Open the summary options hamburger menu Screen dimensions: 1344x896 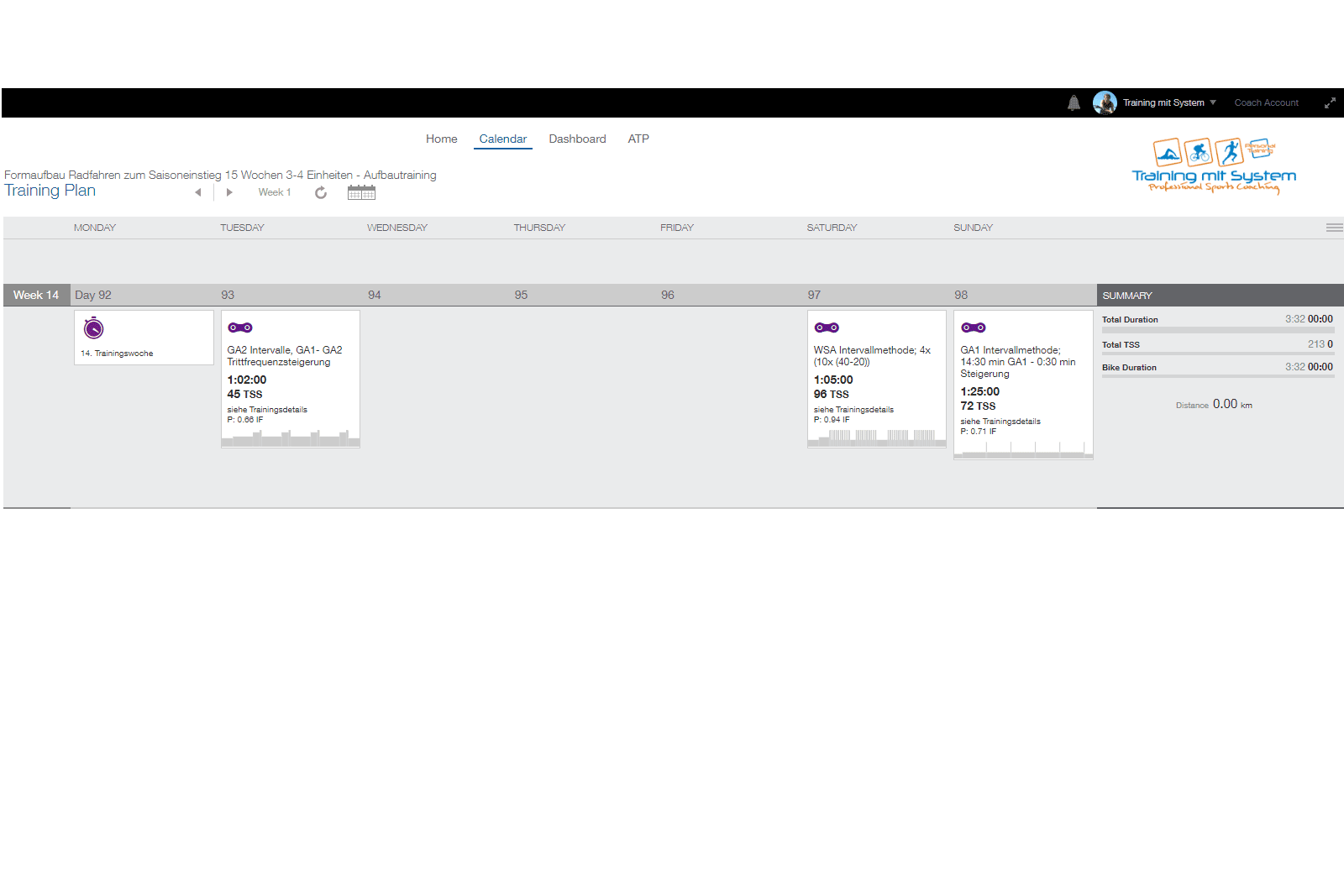pyautogui.click(x=1334, y=228)
